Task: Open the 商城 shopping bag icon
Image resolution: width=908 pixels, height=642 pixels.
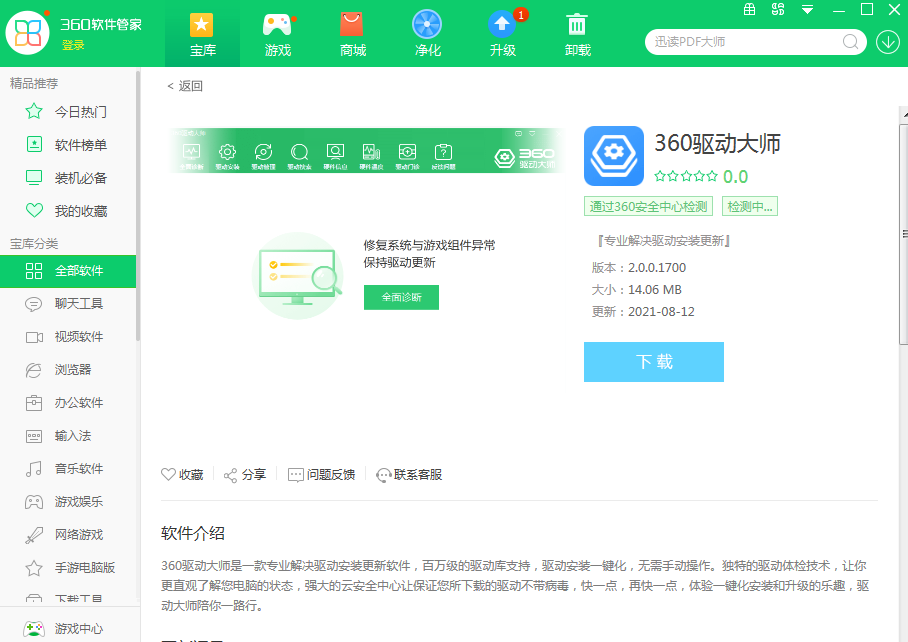Action: (x=352, y=26)
